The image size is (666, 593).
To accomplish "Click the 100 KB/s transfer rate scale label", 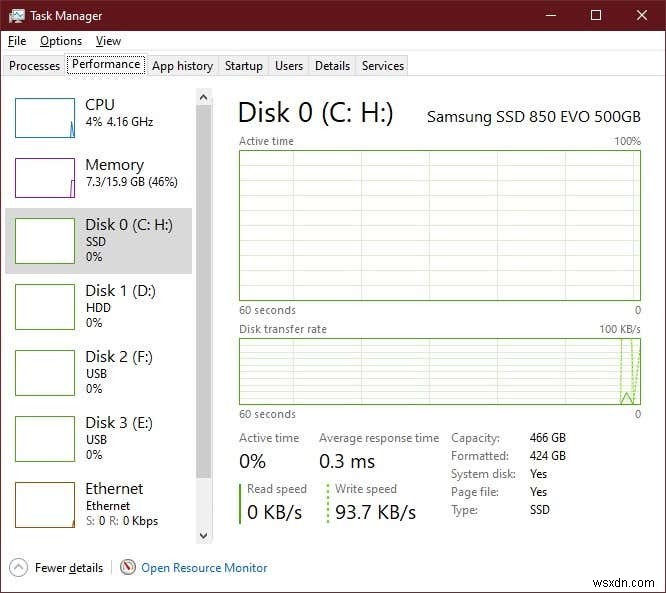I will point(620,329).
